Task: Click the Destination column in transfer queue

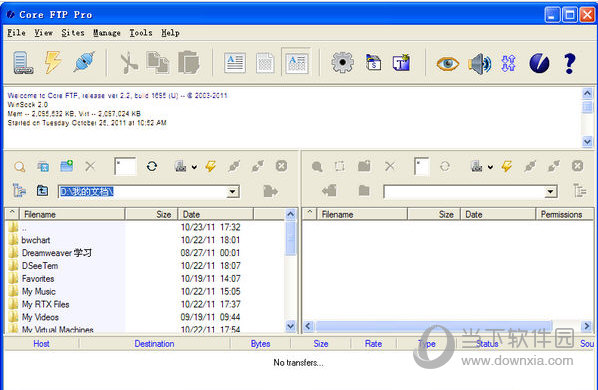Action: pos(154,344)
